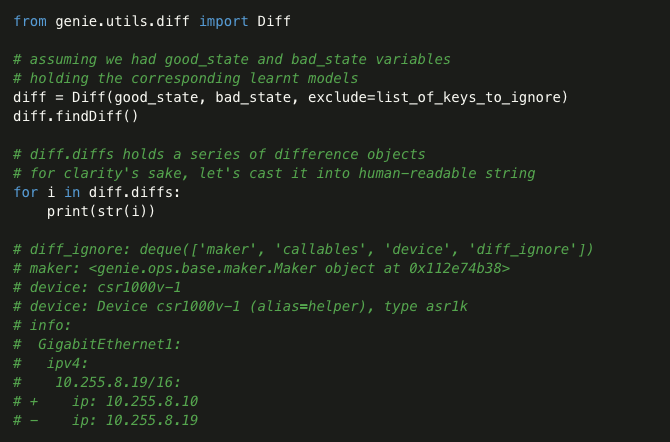Place cursor on 'Diff' class name after import
670x442 pixels.
point(274,21)
